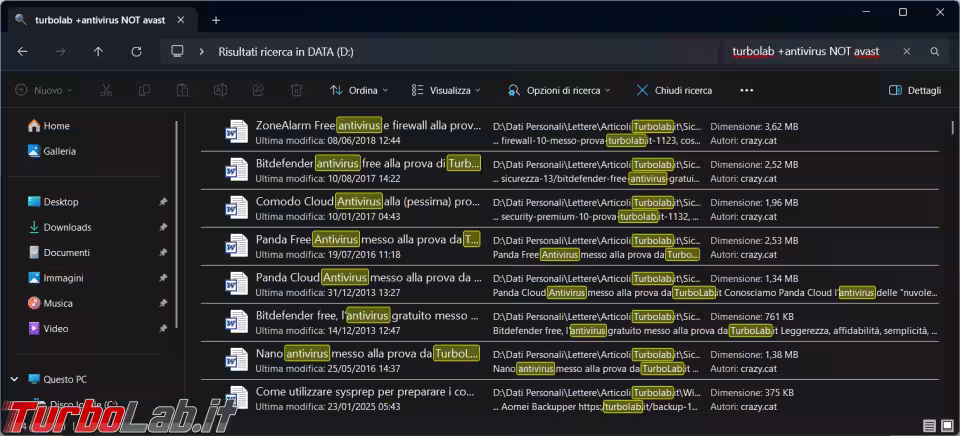The width and height of the screenshot is (960, 436).
Task: Click Word icon of ZoneAlarm result
Action: coord(236,132)
